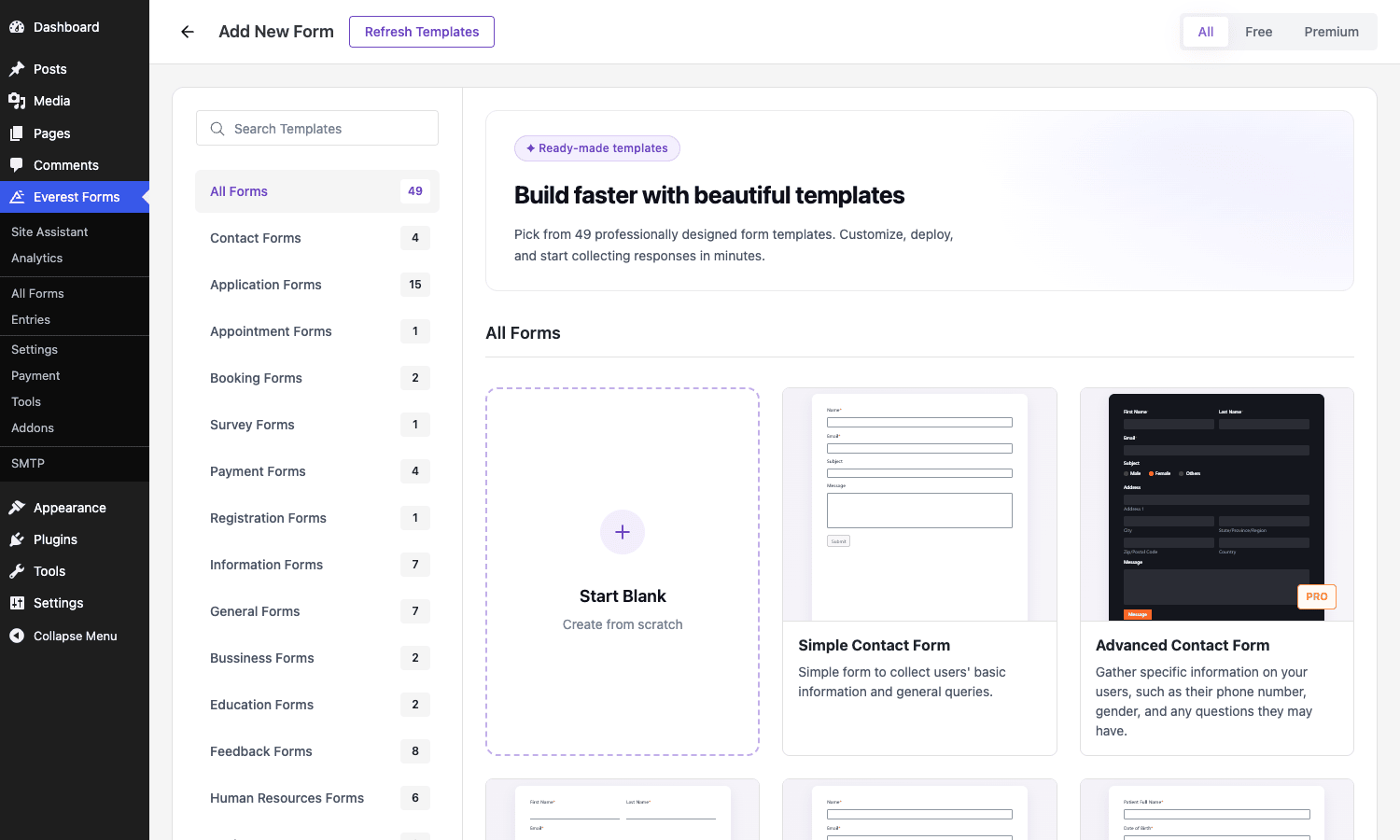Open the Payment Forms category
This screenshot has width=1400, height=840.
point(317,471)
